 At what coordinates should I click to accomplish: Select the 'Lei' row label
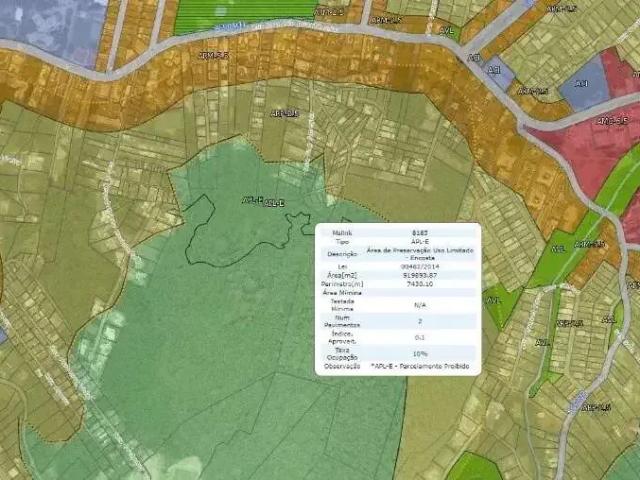click(342, 267)
